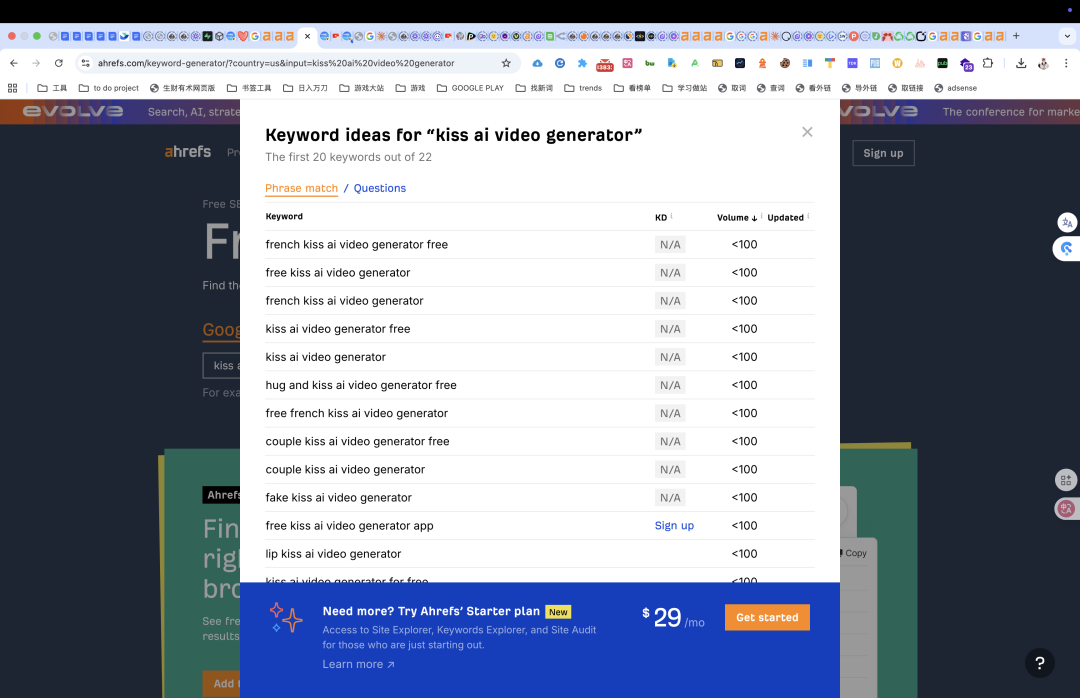This screenshot has width=1080, height=698.
Task: Click the Sign up button in page header
Action: pyautogui.click(x=883, y=153)
